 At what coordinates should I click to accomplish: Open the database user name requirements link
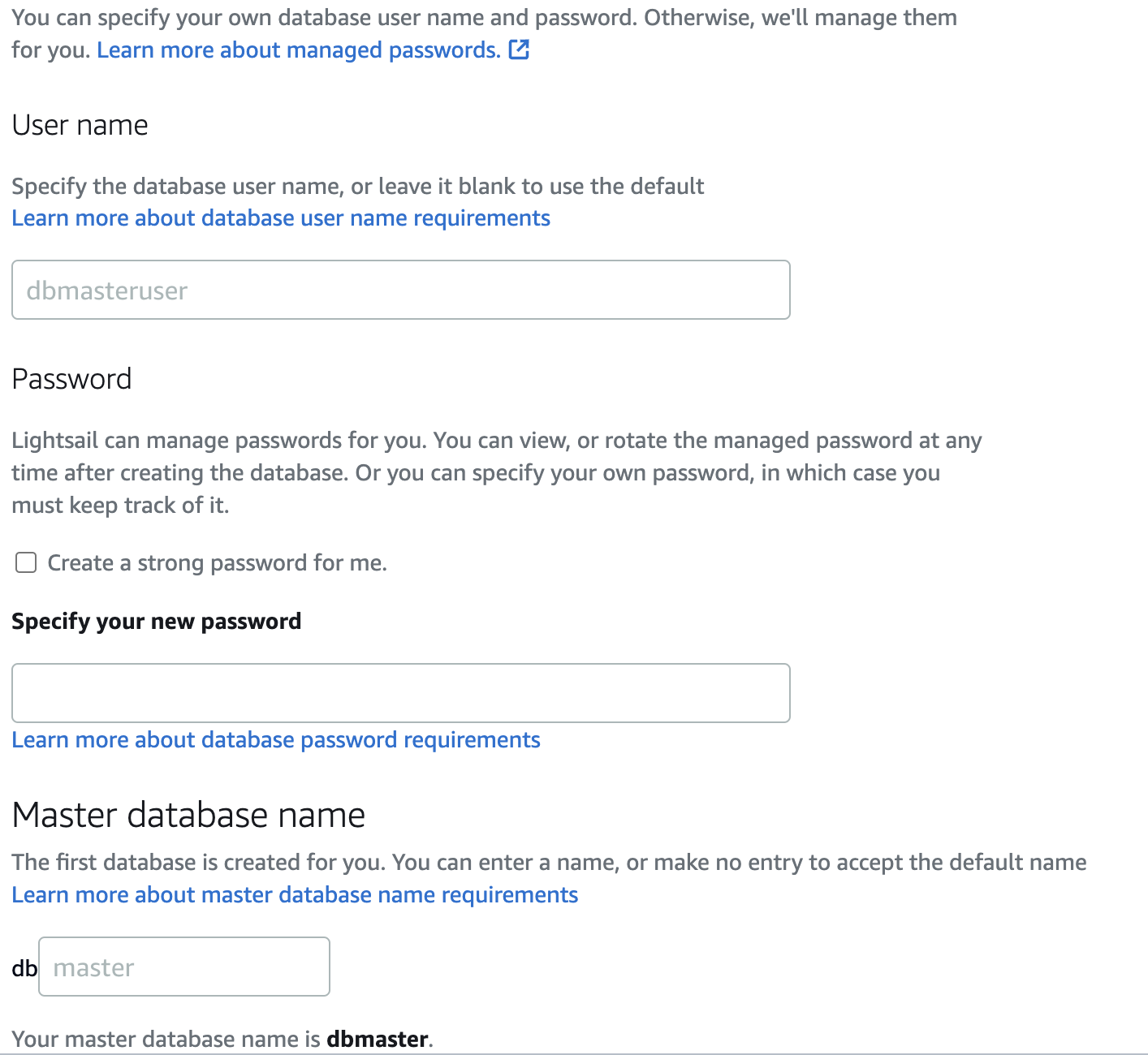click(281, 218)
